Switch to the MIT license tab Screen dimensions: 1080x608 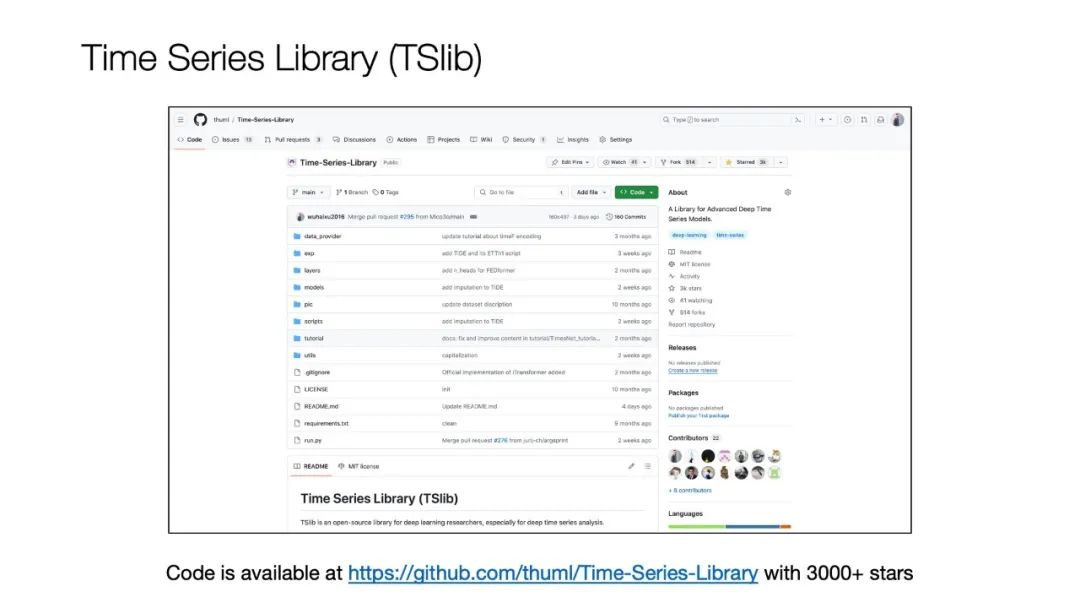pos(358,466)
